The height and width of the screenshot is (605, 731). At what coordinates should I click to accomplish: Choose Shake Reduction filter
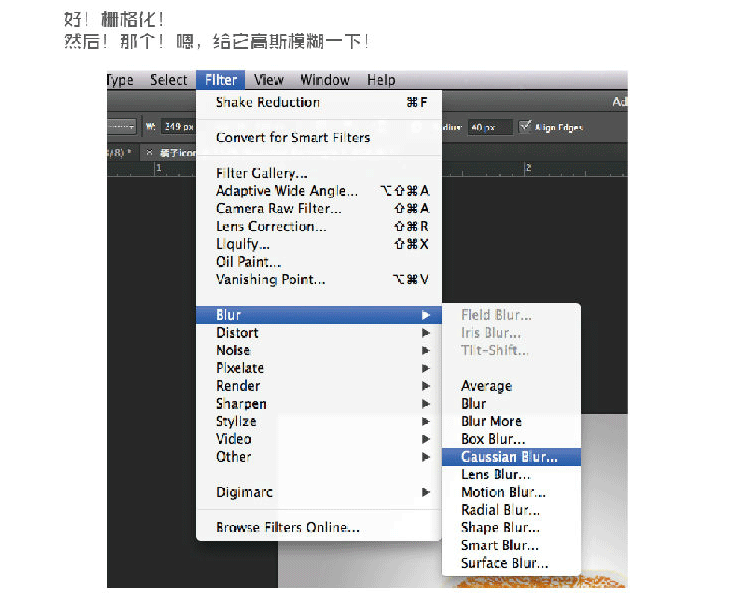319,102
